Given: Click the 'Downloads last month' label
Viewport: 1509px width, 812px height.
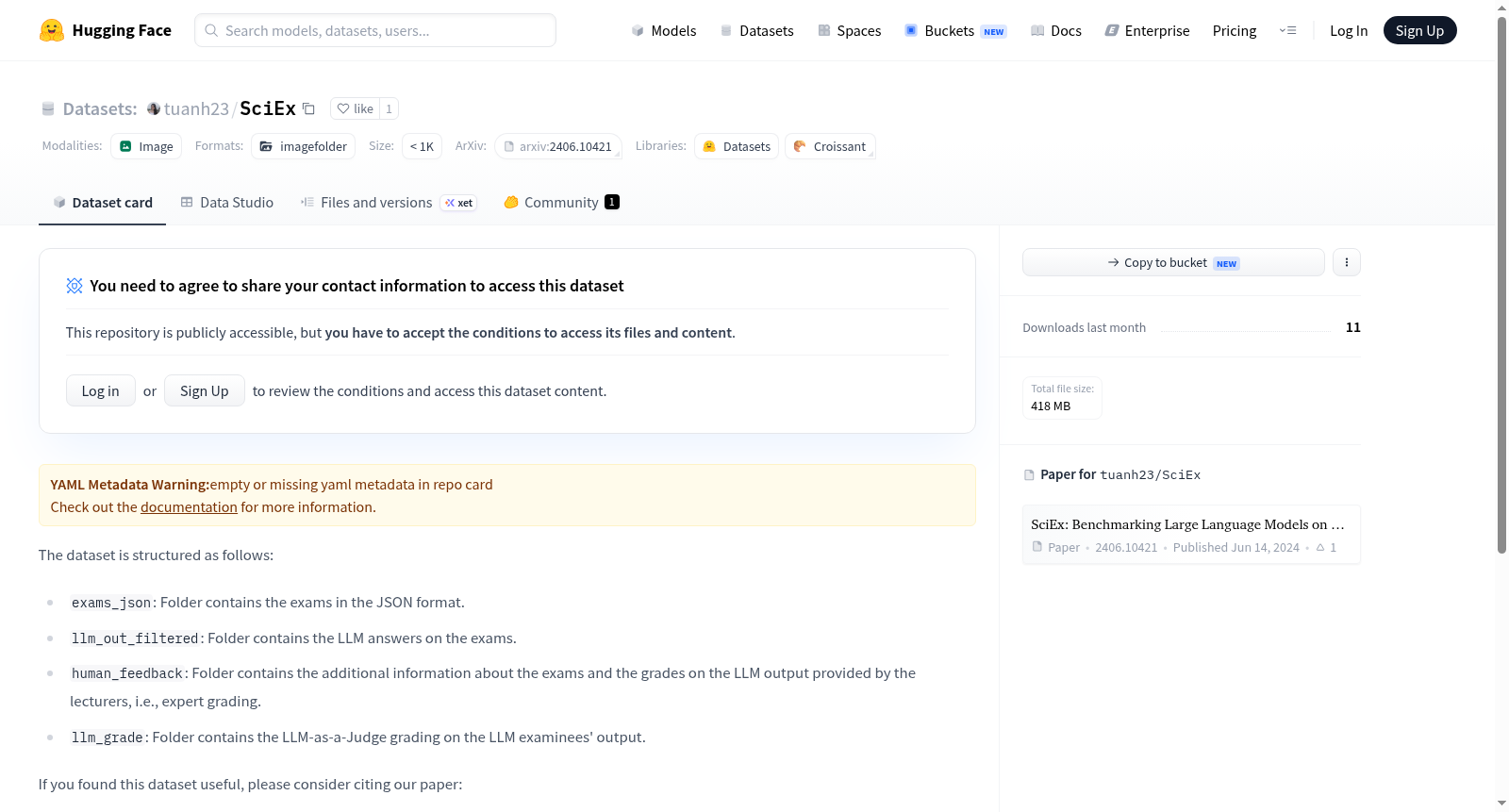Looking at the screenshot, I should 1085,327.
